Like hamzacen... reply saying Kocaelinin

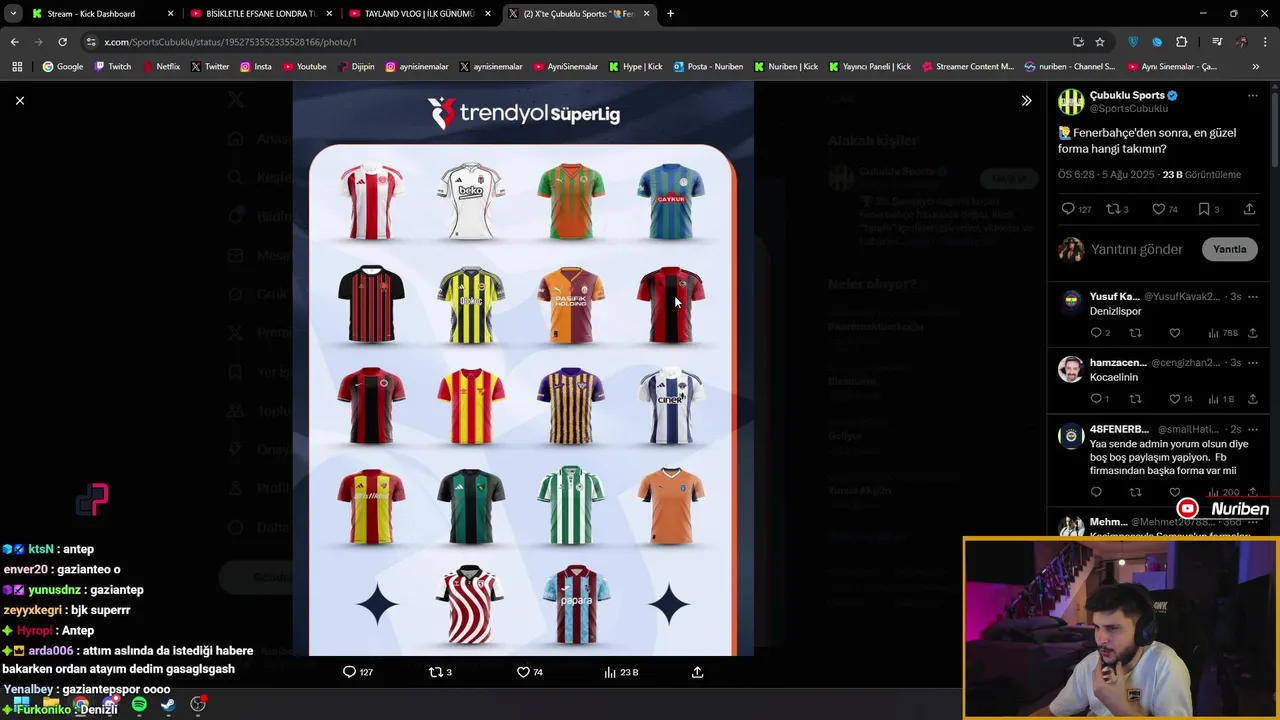(1175, 399)
